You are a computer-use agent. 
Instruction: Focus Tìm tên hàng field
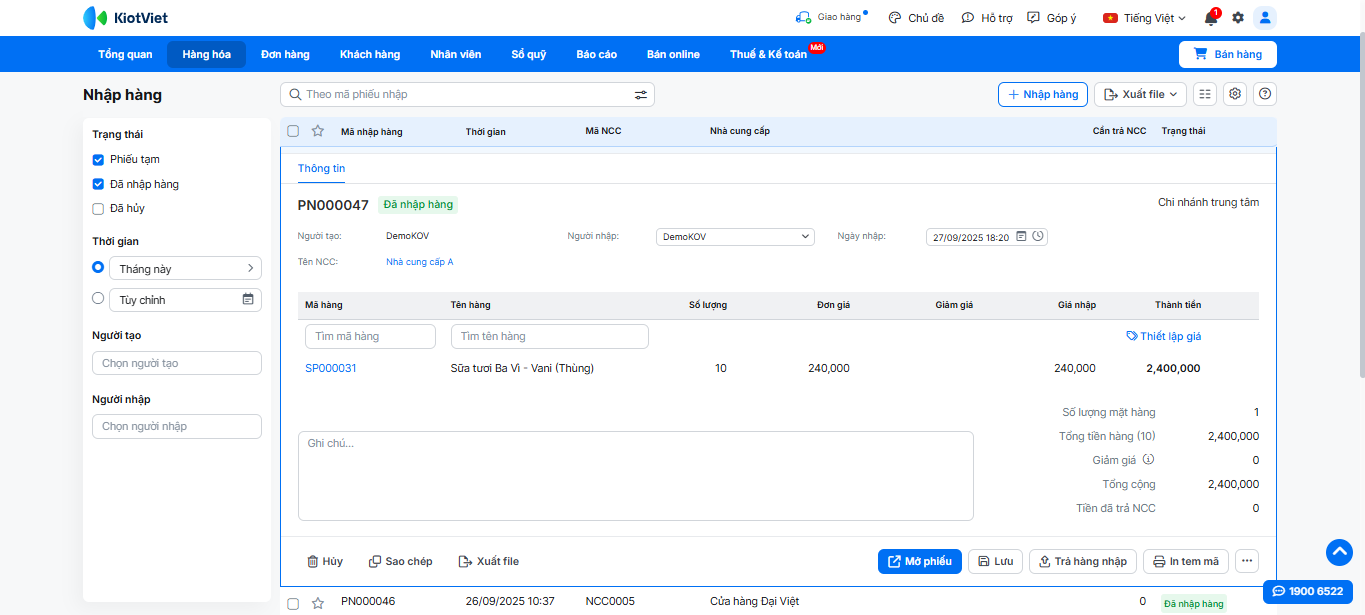pos(550,336)
